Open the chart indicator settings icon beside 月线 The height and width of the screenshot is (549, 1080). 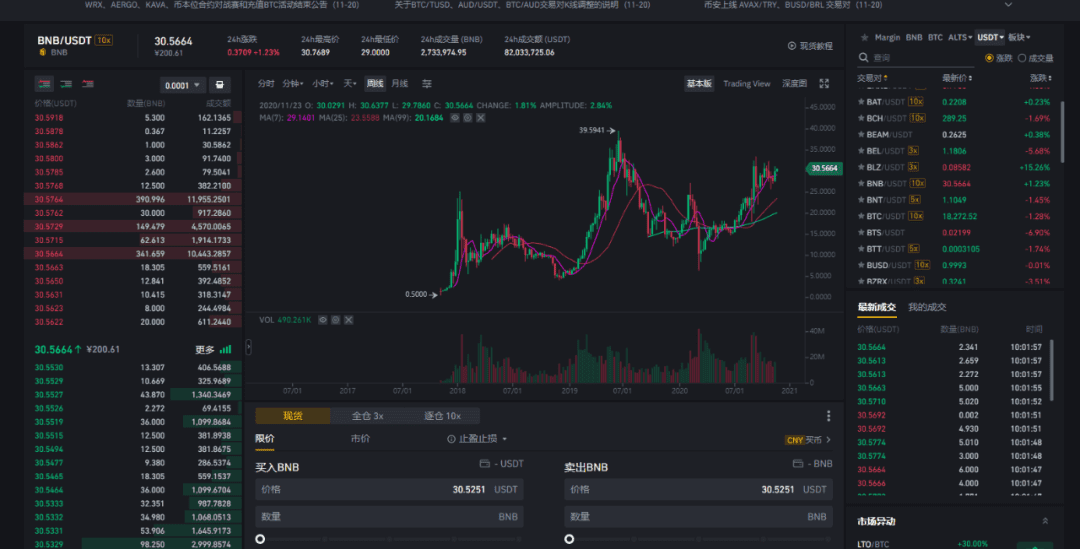click(427, 83)
